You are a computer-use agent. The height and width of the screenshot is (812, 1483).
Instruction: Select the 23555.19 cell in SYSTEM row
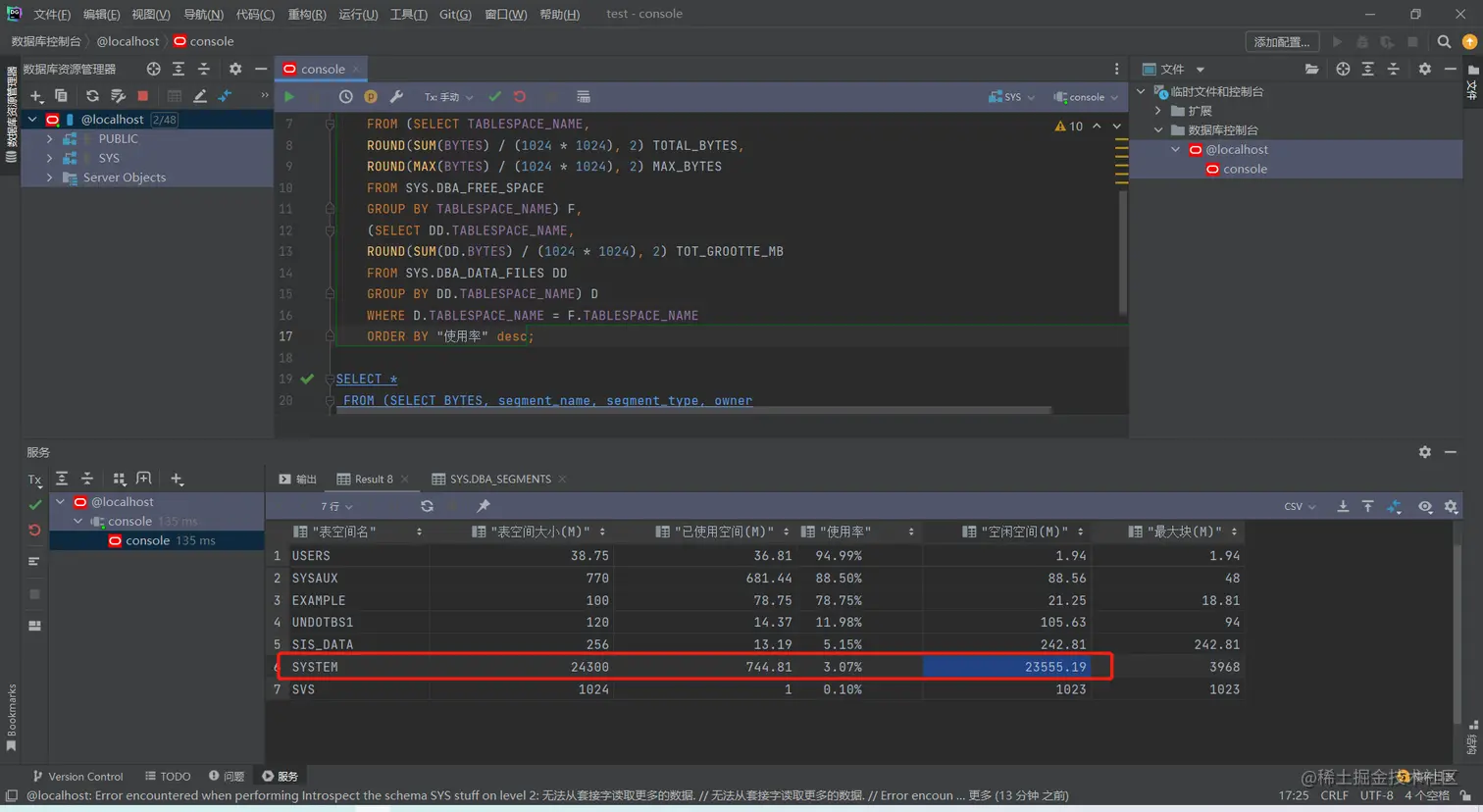click(1006, 667)
